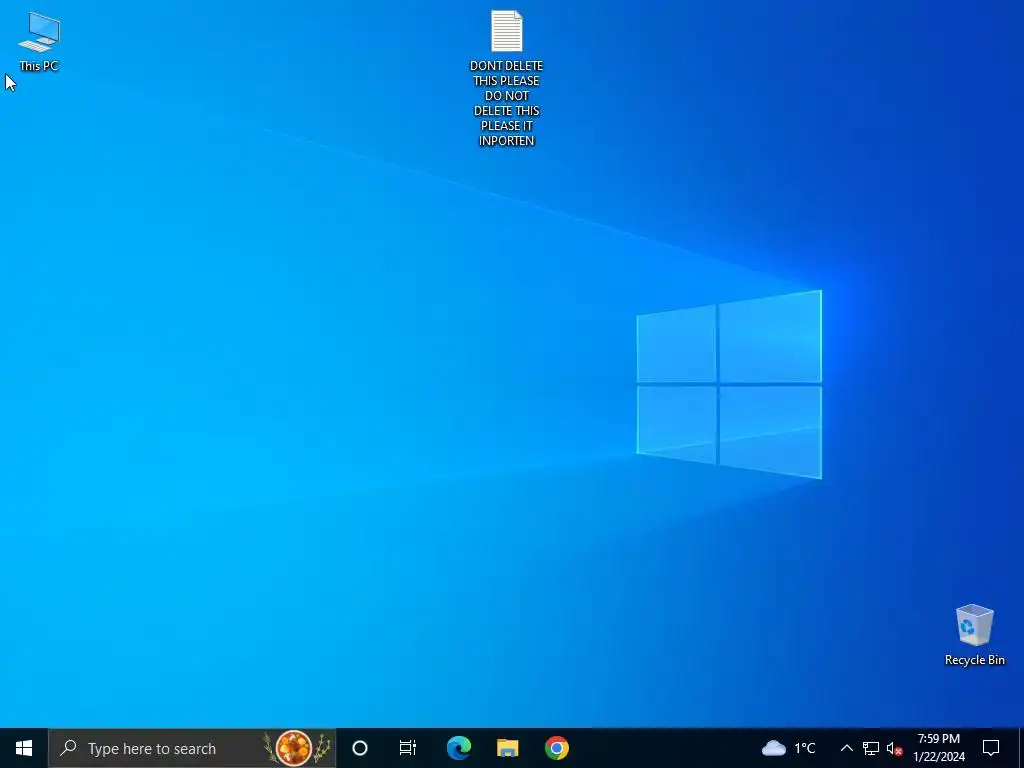Show hidden system tray icons
The height and width of the screenshot is (768, 1024).
click(x=846, y=748)
